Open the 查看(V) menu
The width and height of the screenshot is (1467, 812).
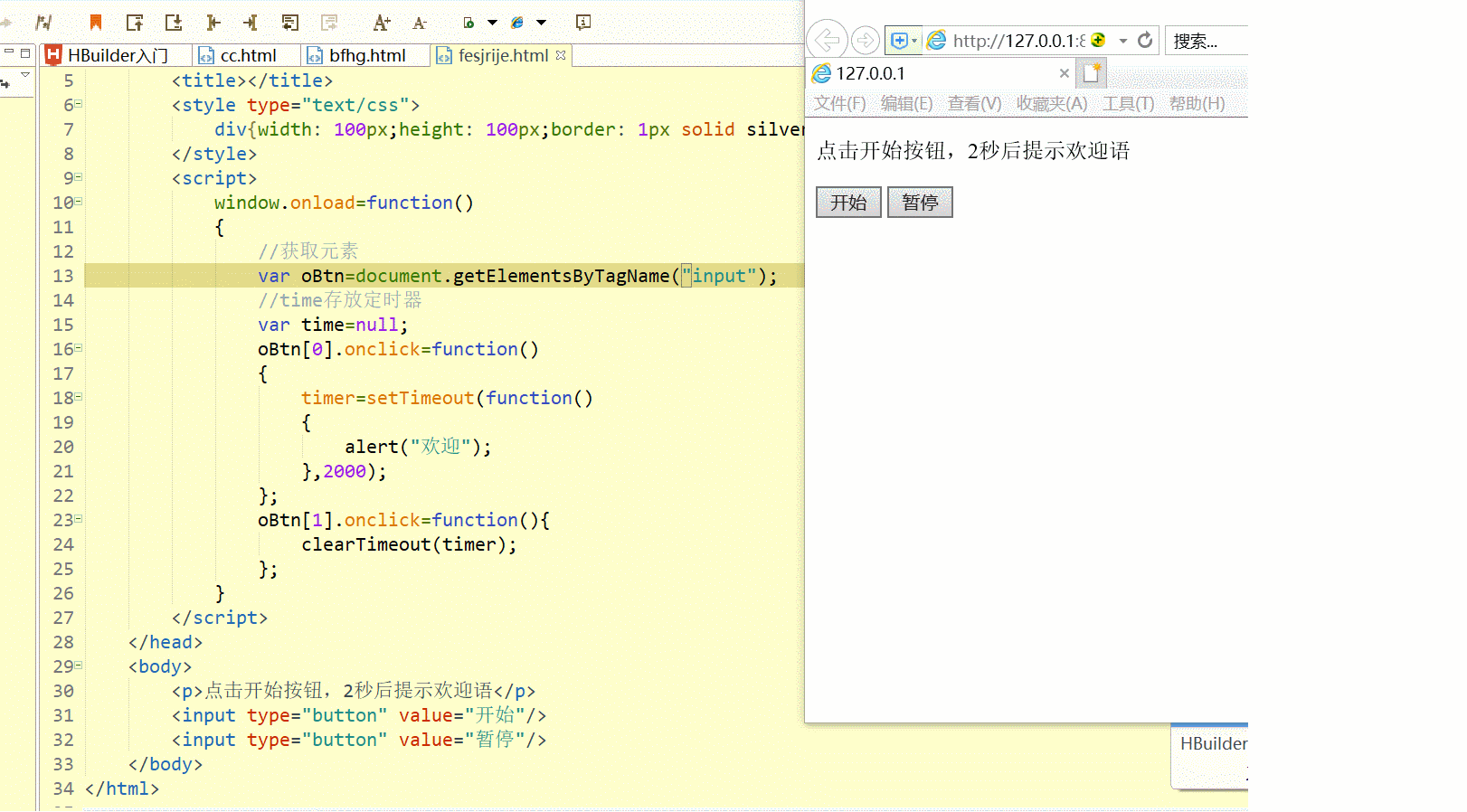(974, 103)
